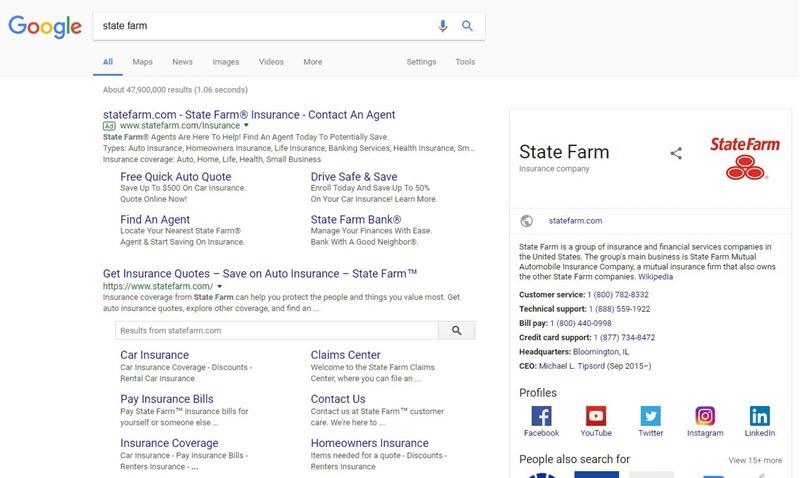The width and height of the screenshot is (800, 478).
Task: Click the sitelinks search magnifier button
Action: click(x=457, y=331)
